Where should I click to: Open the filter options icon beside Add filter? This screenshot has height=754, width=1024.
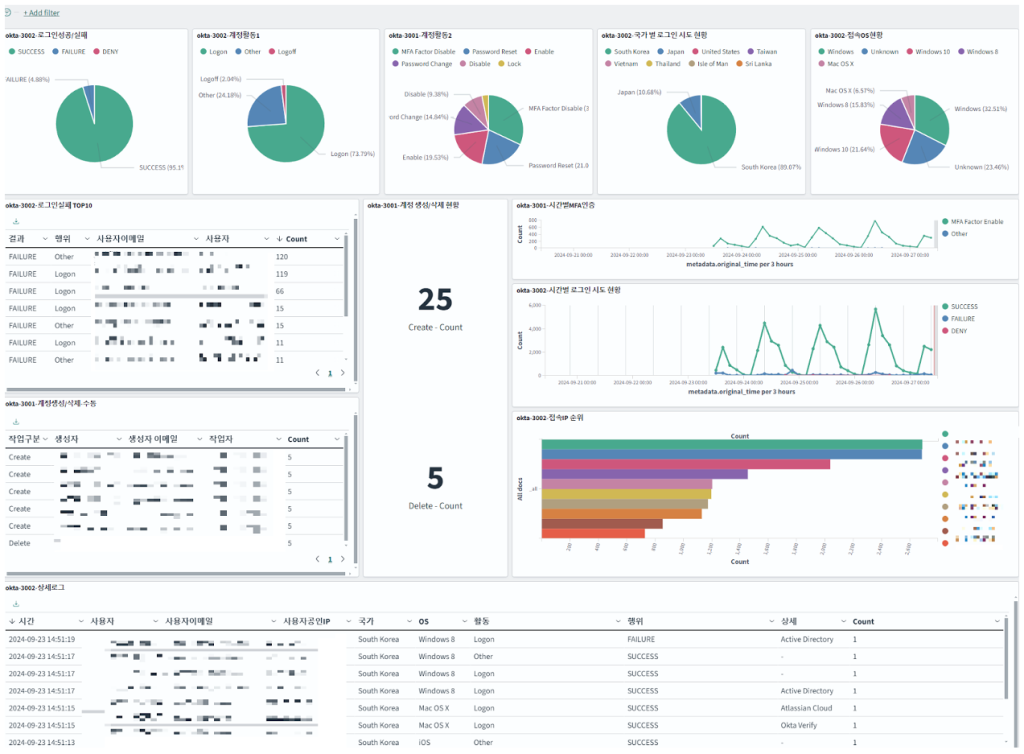point(7,12)
